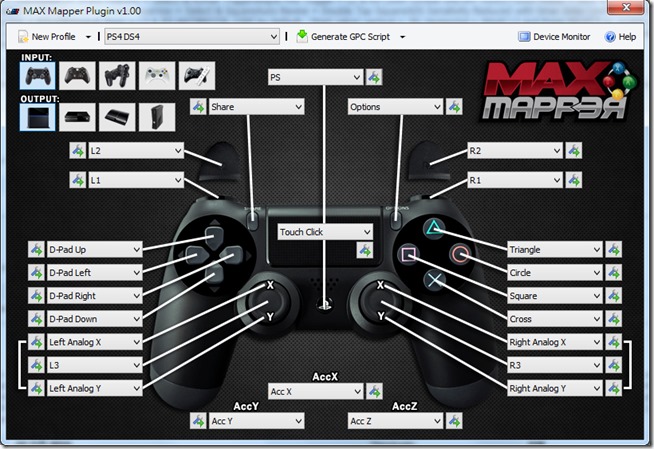Screen dimensions: 654x449
Task: Select the PS3 controller input
Action: pyautogui.click(x=117, y=75)
